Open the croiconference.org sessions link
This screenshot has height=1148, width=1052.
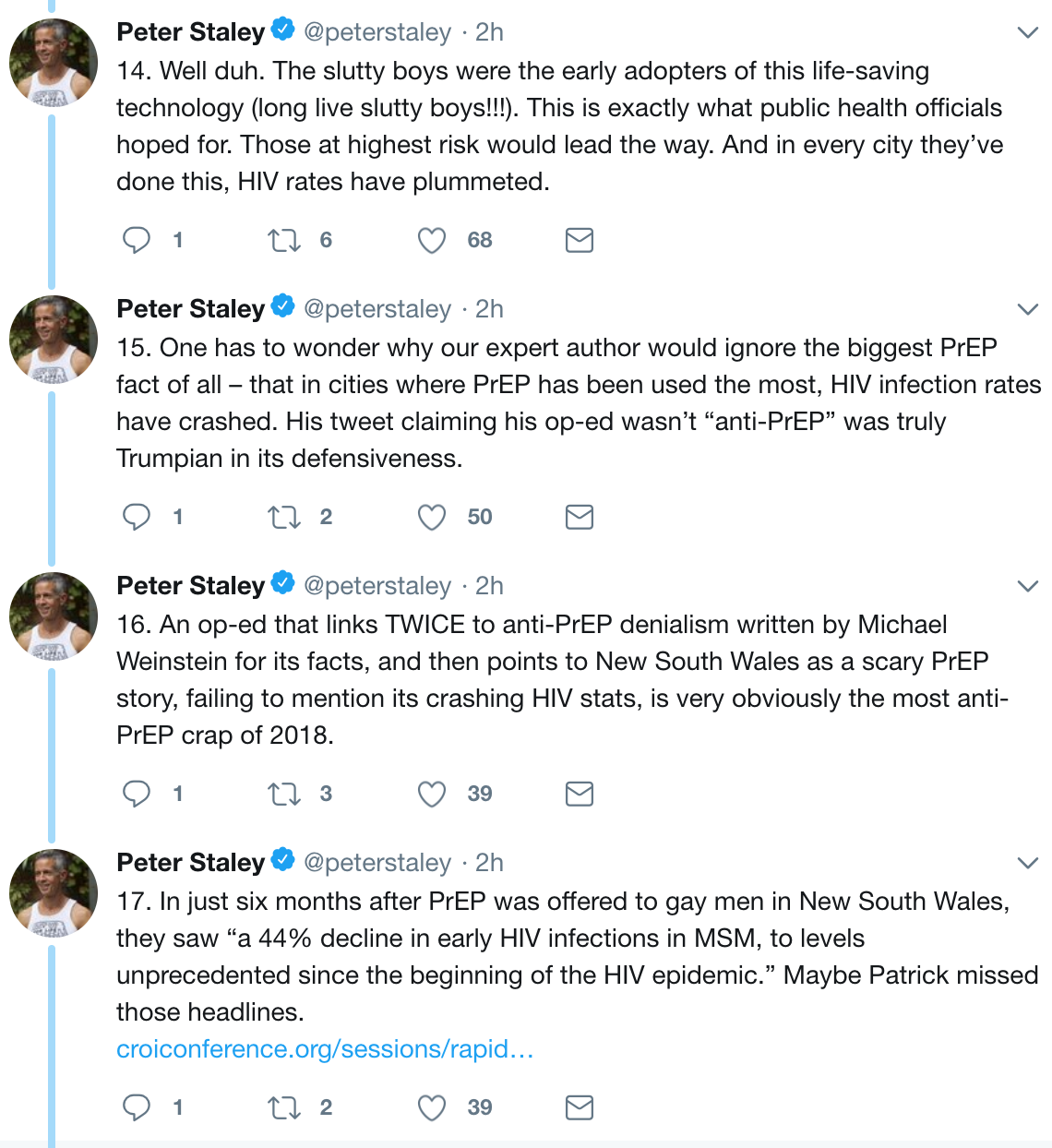coord(325,1049)
